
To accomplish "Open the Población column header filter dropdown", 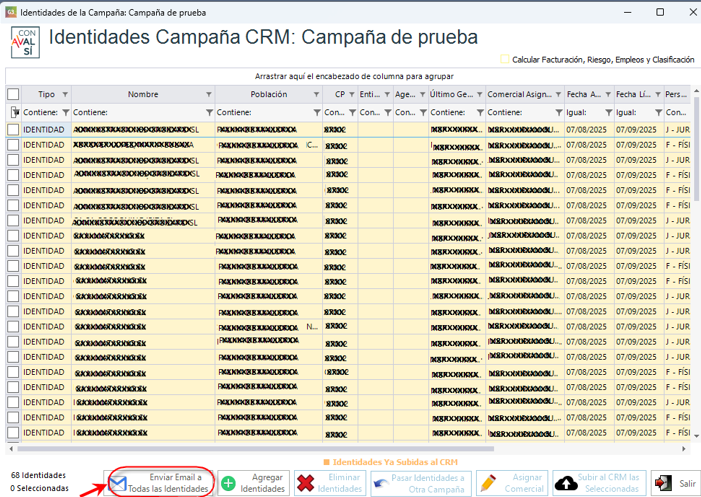I will click(314, 94).
